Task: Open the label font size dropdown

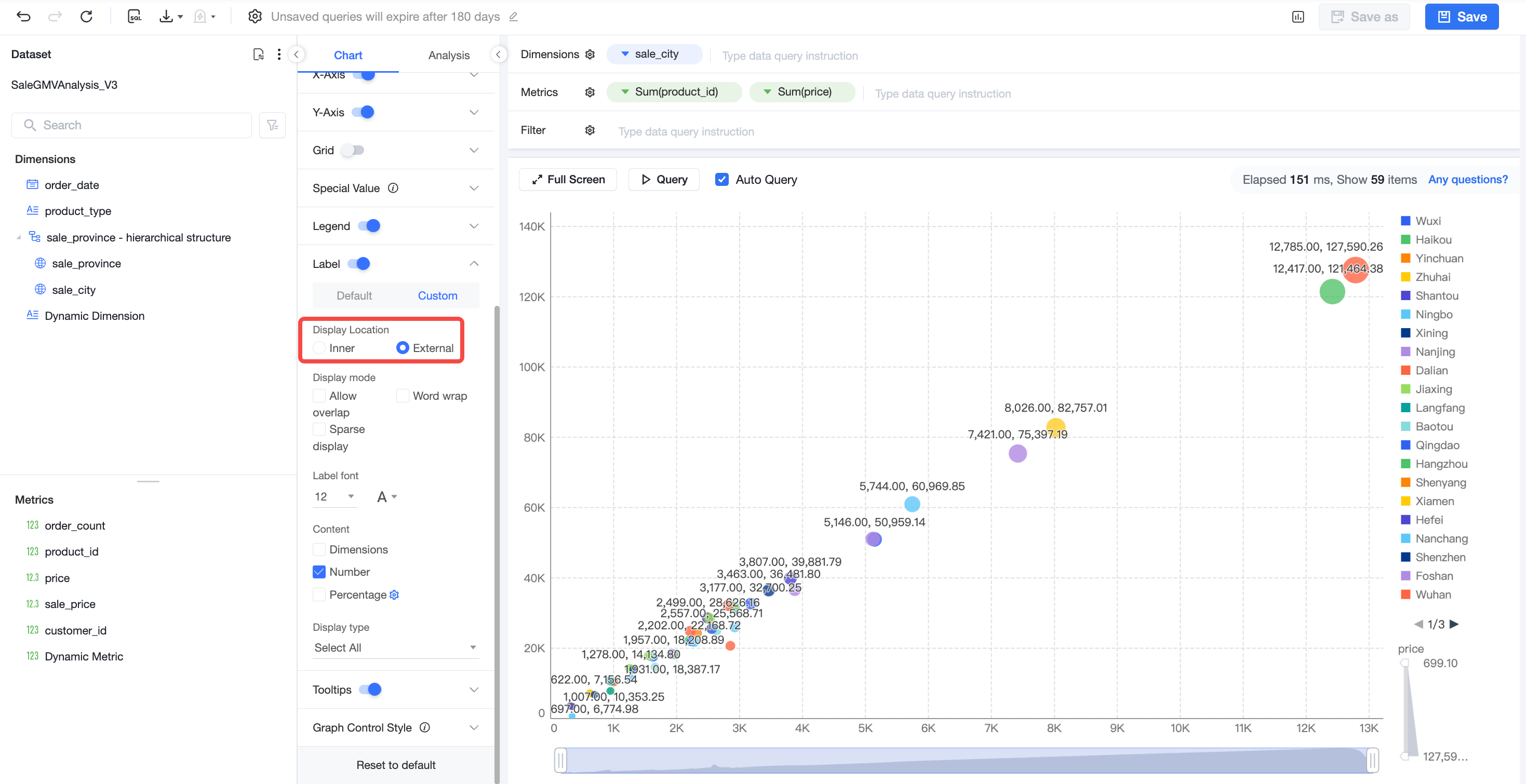Action: pyautogui.click(x=336, y=497)
